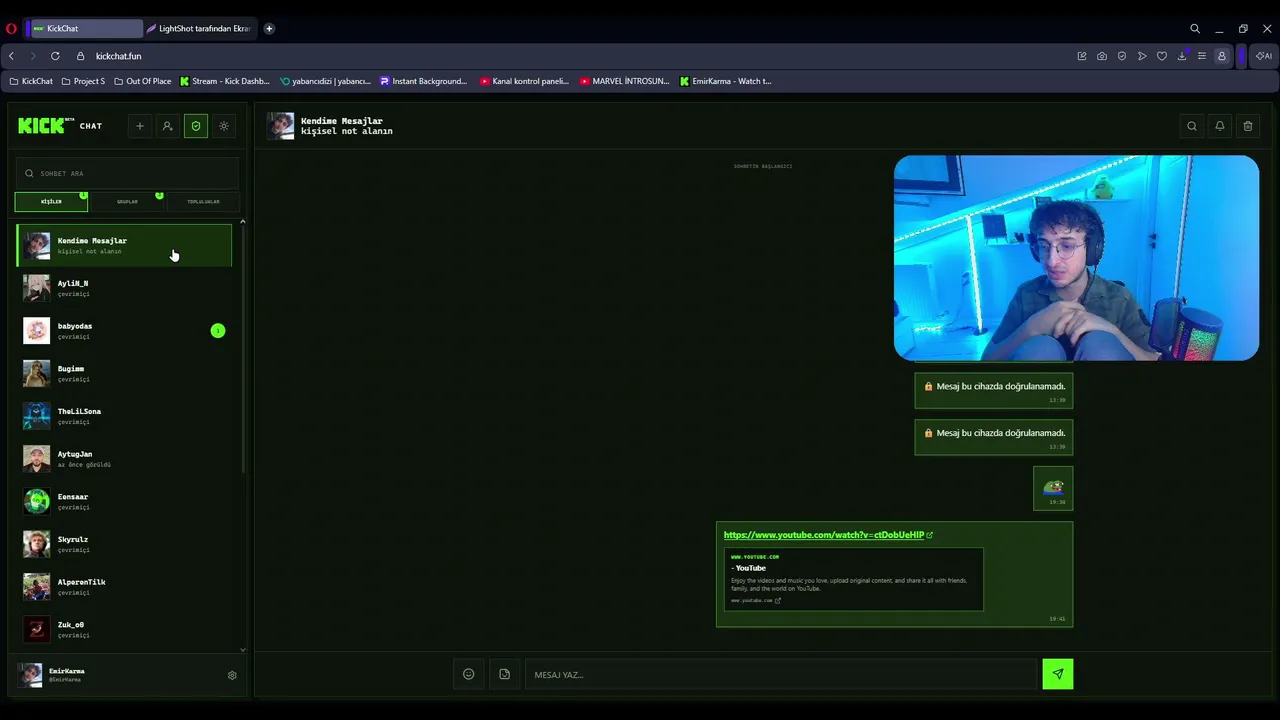Click first 'Mesaj bu cihazda doğrulanamadı' message
The height and width of the screenshot is (720, 1280).
994,391
